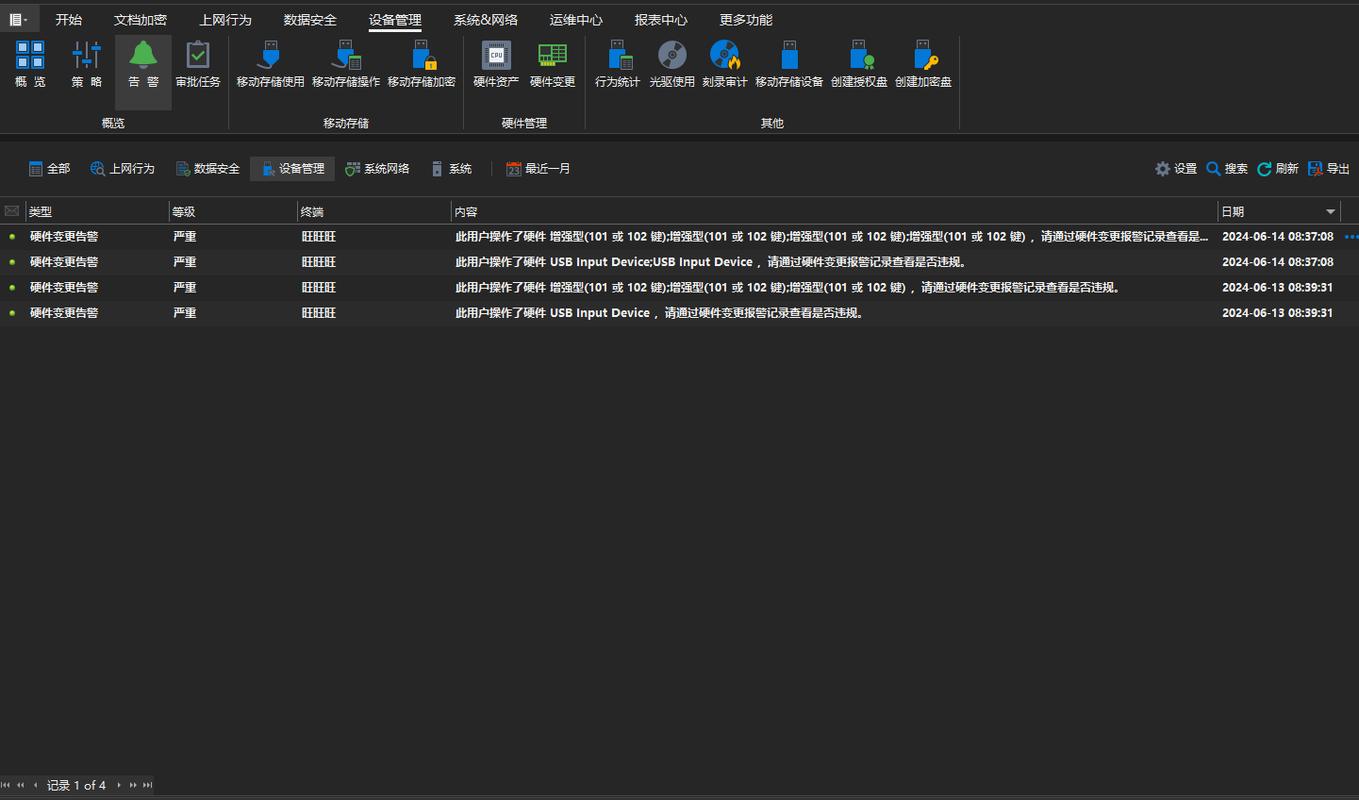Go to previous record in navigator
1359x800 pixels.
(35, 785)
